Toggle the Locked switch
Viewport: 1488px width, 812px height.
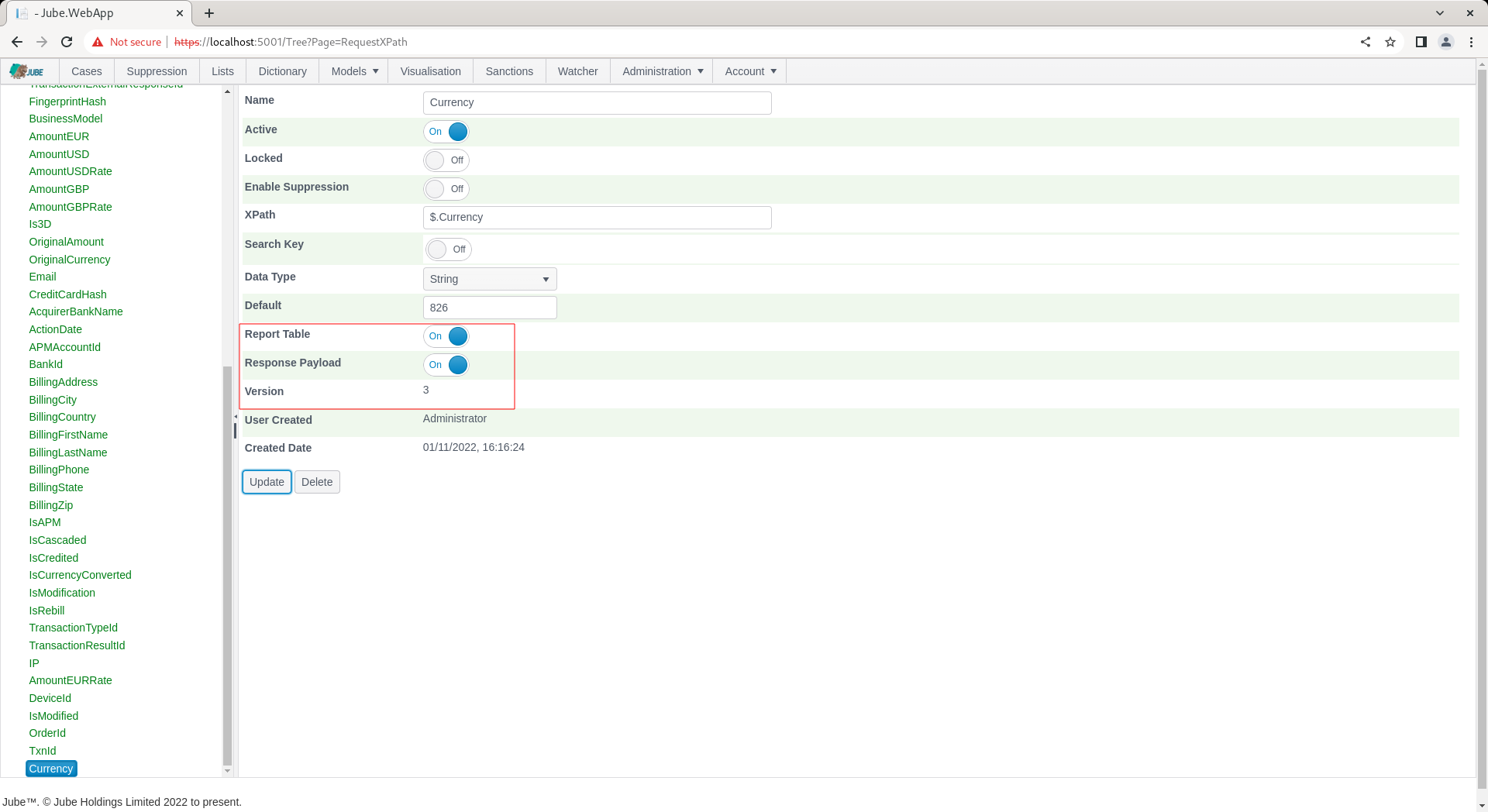point(446,160)
